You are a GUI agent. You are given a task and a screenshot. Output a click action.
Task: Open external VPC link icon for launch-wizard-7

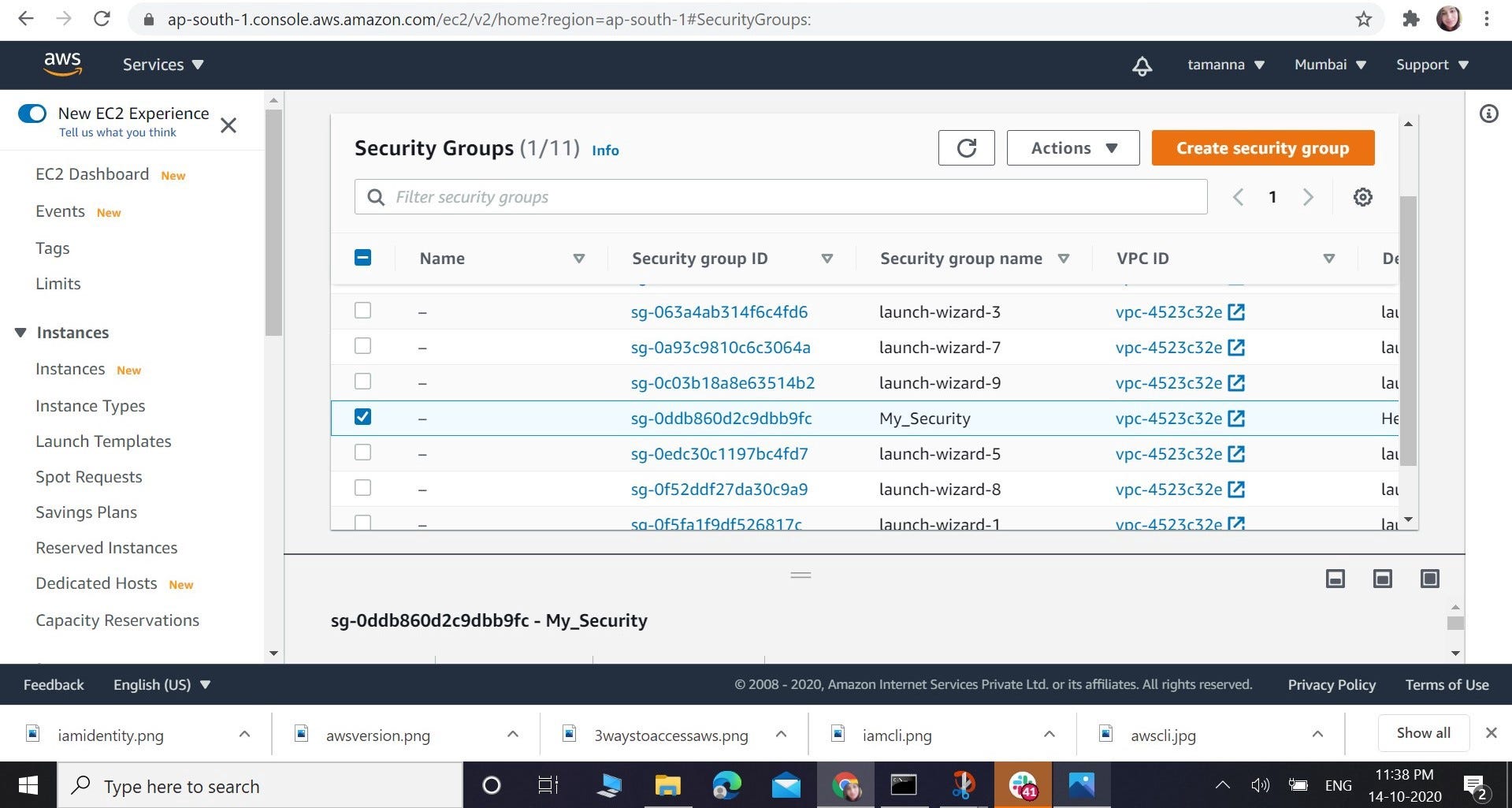coord(1236,348)
